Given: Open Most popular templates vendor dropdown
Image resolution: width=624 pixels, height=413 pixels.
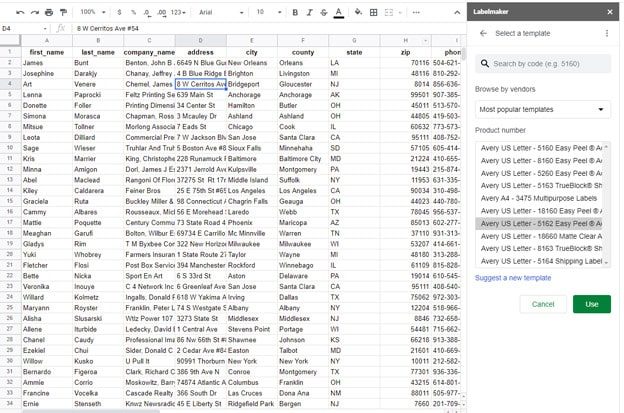Looking at the screenshot, I should tap(542, 109).
